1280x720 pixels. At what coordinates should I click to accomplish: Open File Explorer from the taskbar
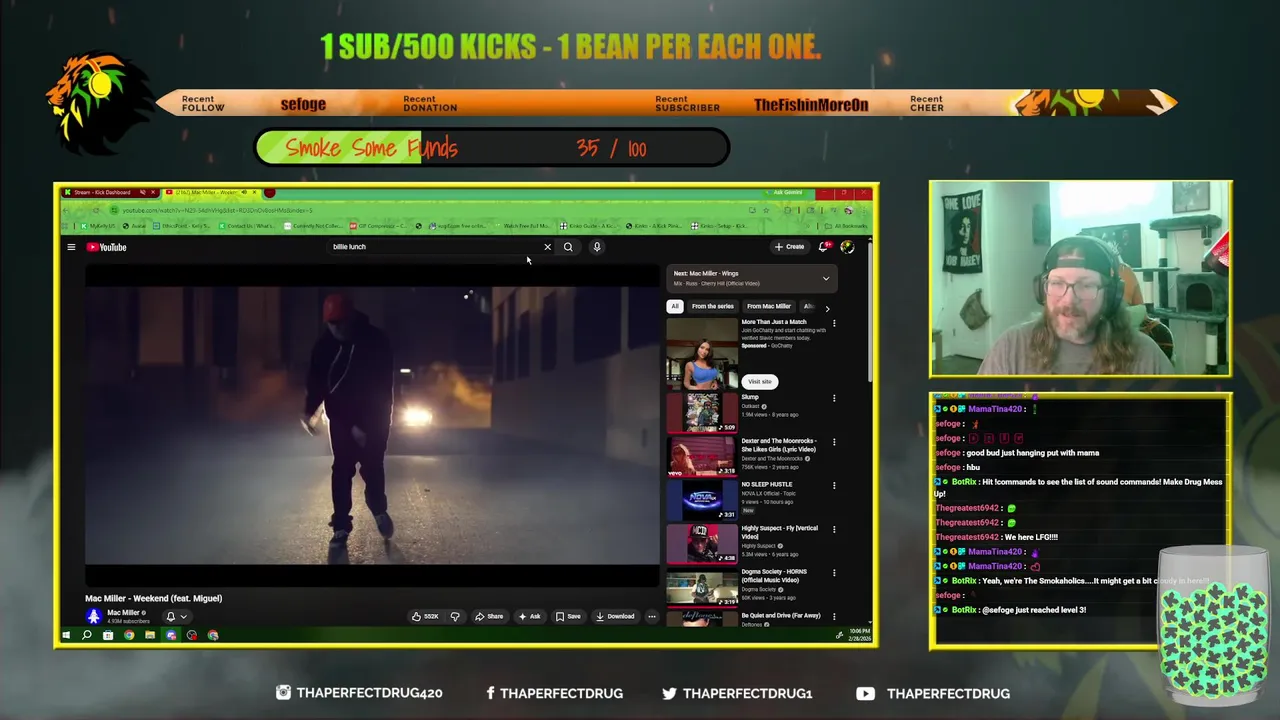(150, 635)
